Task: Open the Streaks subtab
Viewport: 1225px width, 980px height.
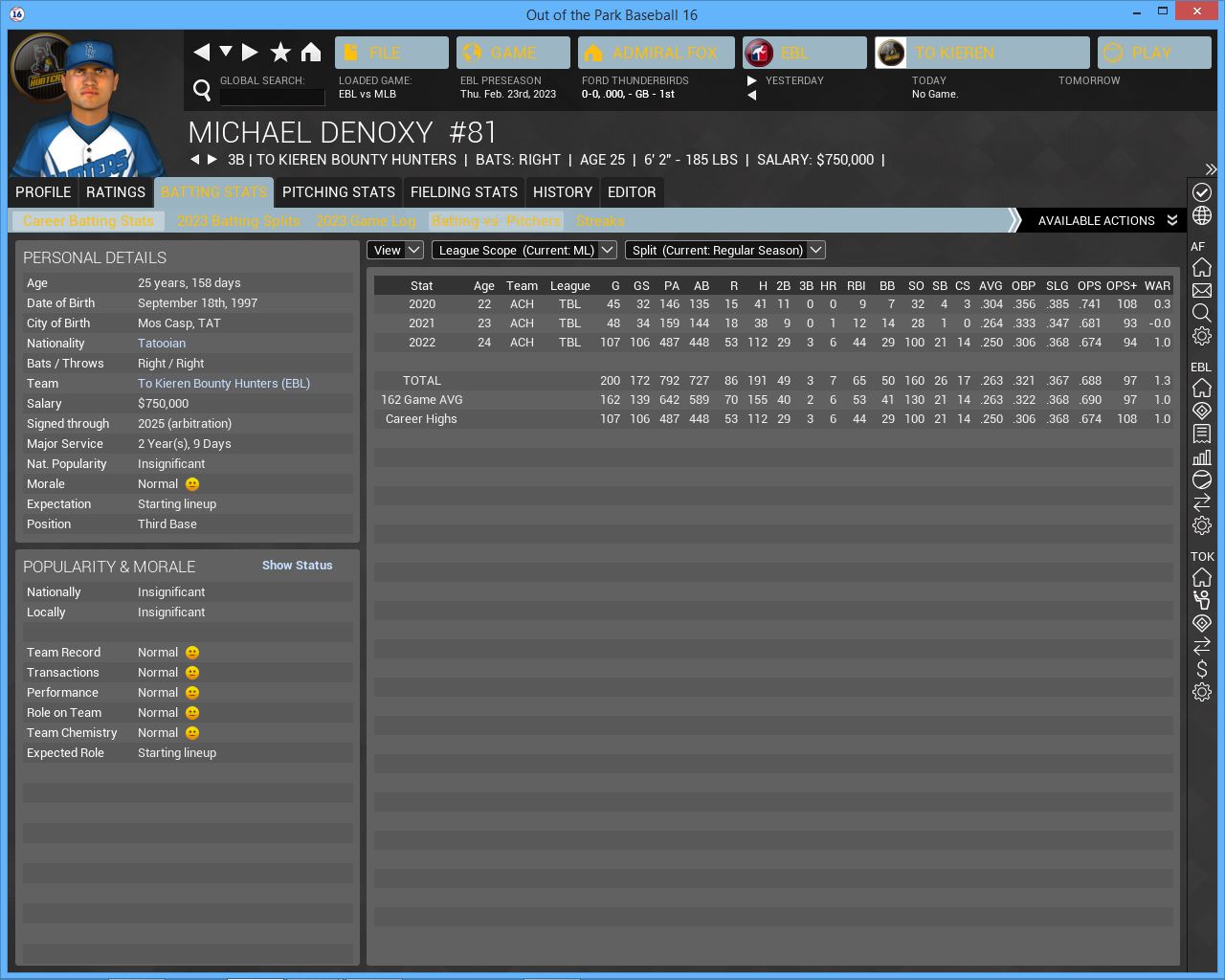Action: point(600,221)
